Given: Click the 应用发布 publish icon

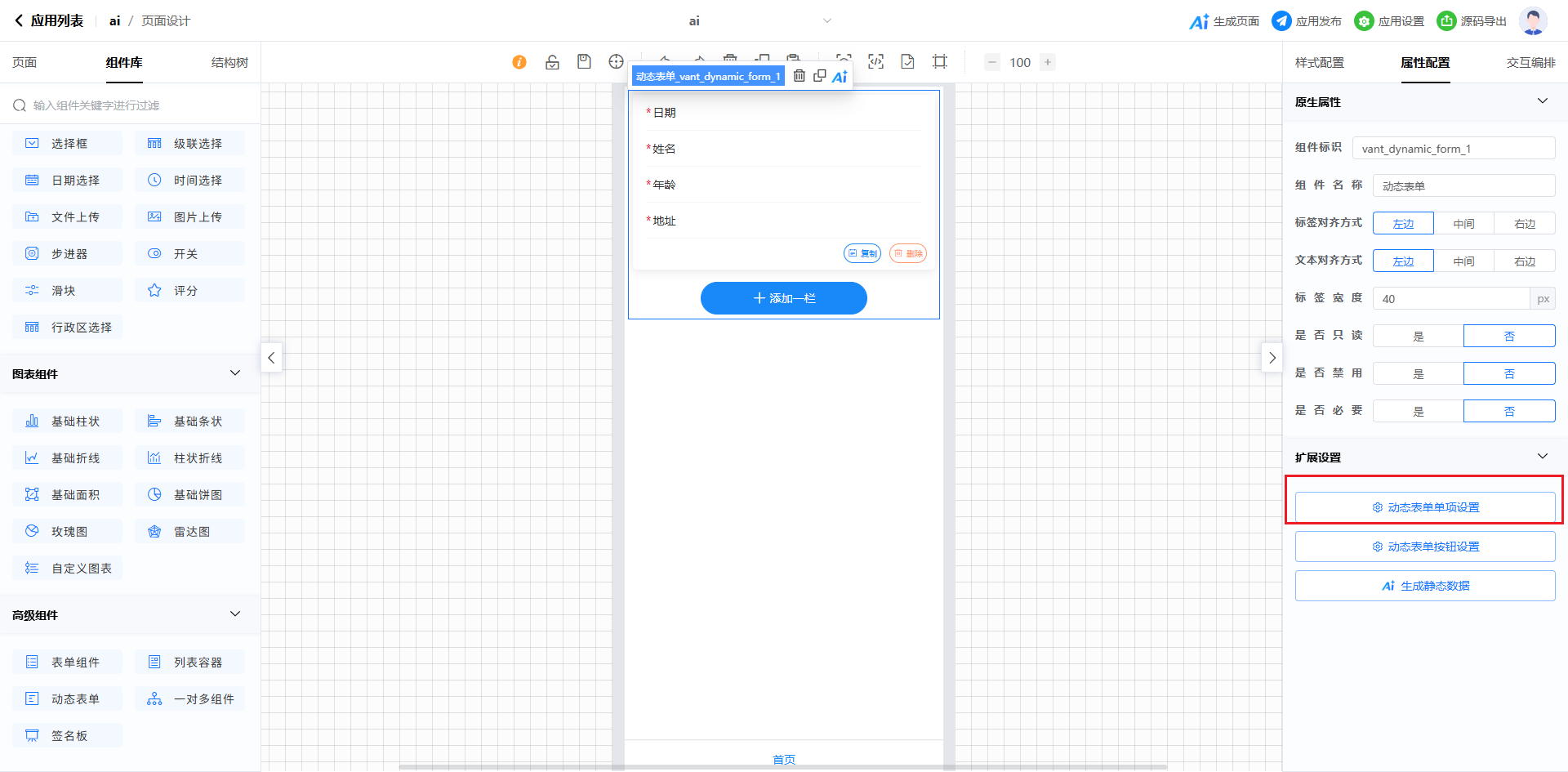Looking at the screenshot, I should (x=1281, y=21).
